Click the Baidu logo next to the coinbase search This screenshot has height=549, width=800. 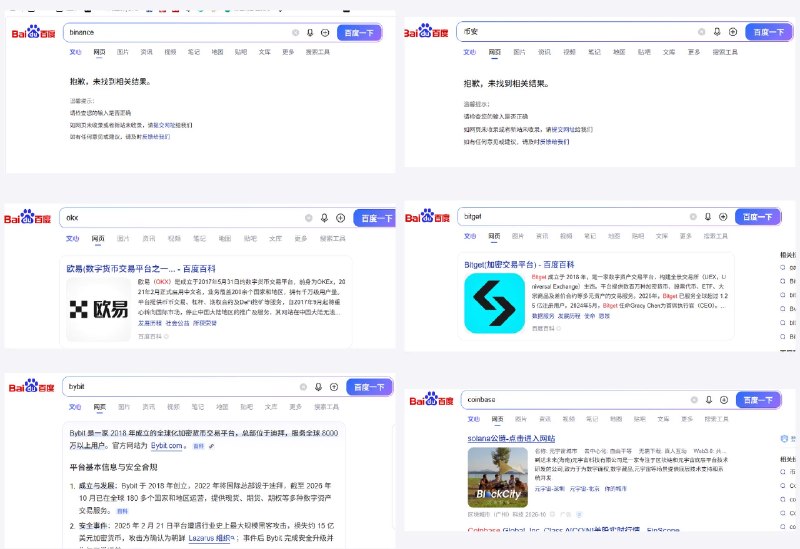tap(432, 399)
